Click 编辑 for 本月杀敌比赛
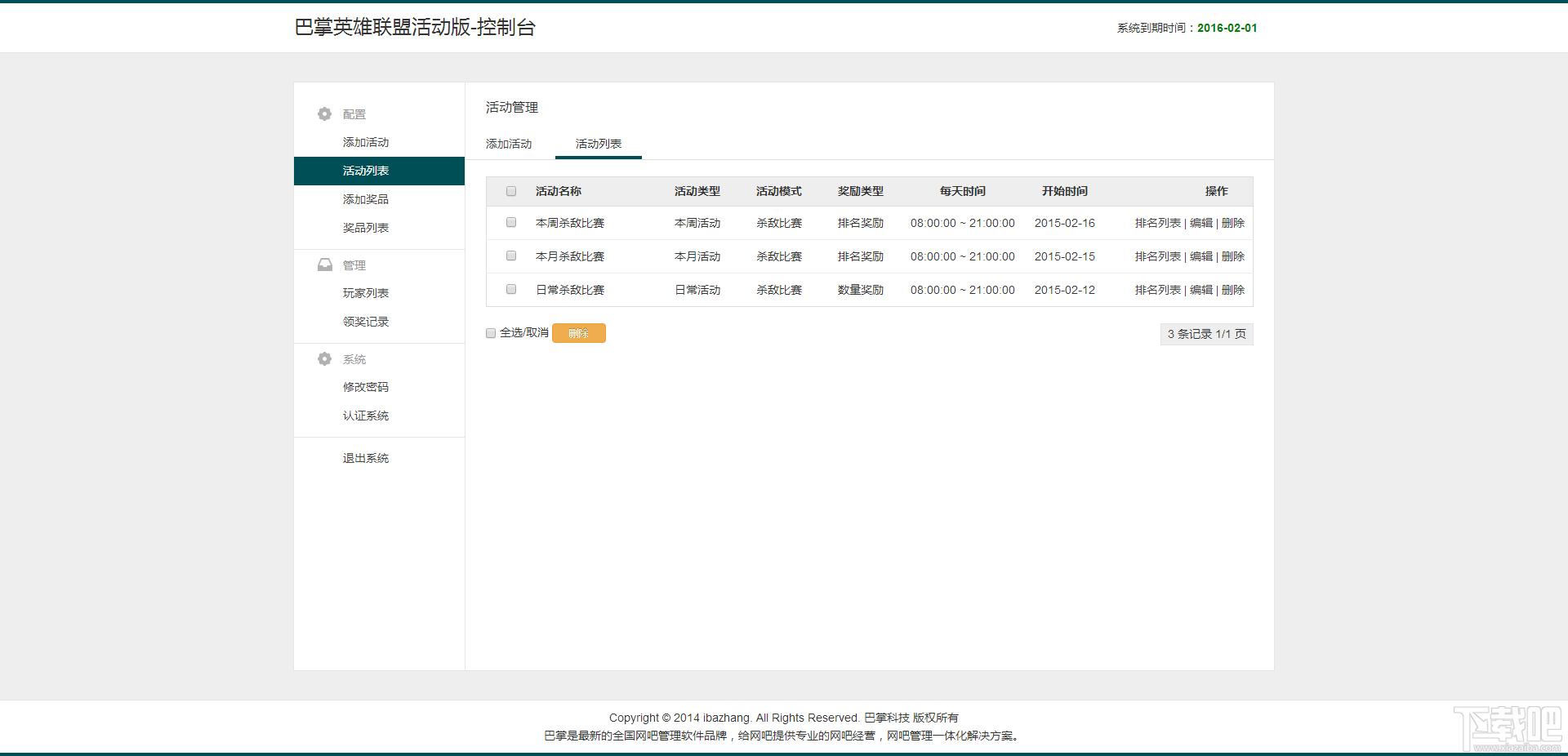1568x756 pixels. pyautogui.click(x=1201, y=256)
